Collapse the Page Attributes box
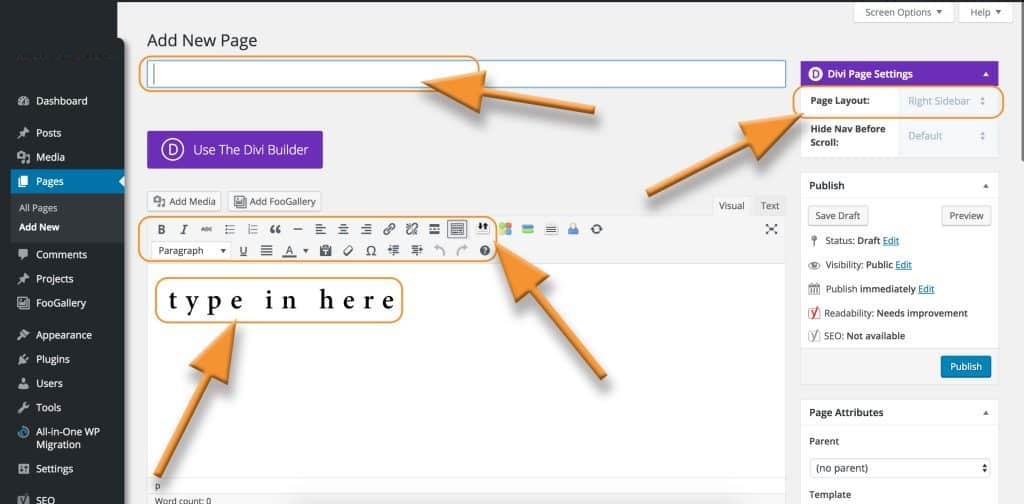Image resolution: width=1024 pixels, height=504 pixels. click(x=985, y=413)
